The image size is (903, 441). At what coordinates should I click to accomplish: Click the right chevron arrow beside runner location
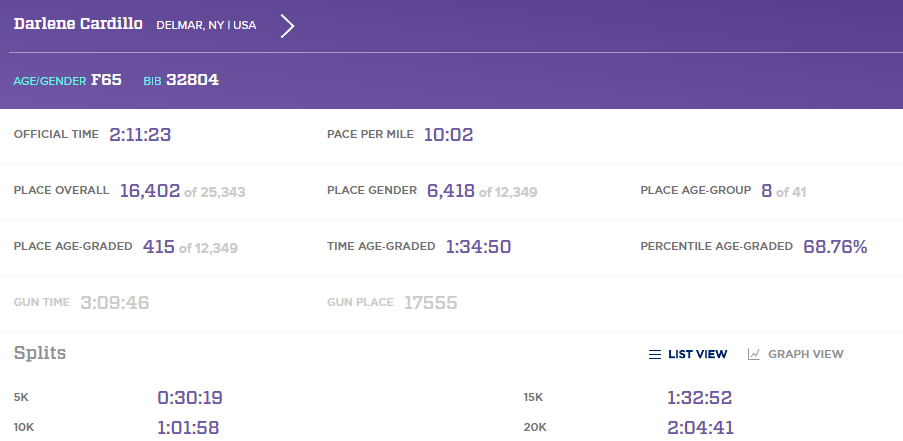[x=287, y=26]
